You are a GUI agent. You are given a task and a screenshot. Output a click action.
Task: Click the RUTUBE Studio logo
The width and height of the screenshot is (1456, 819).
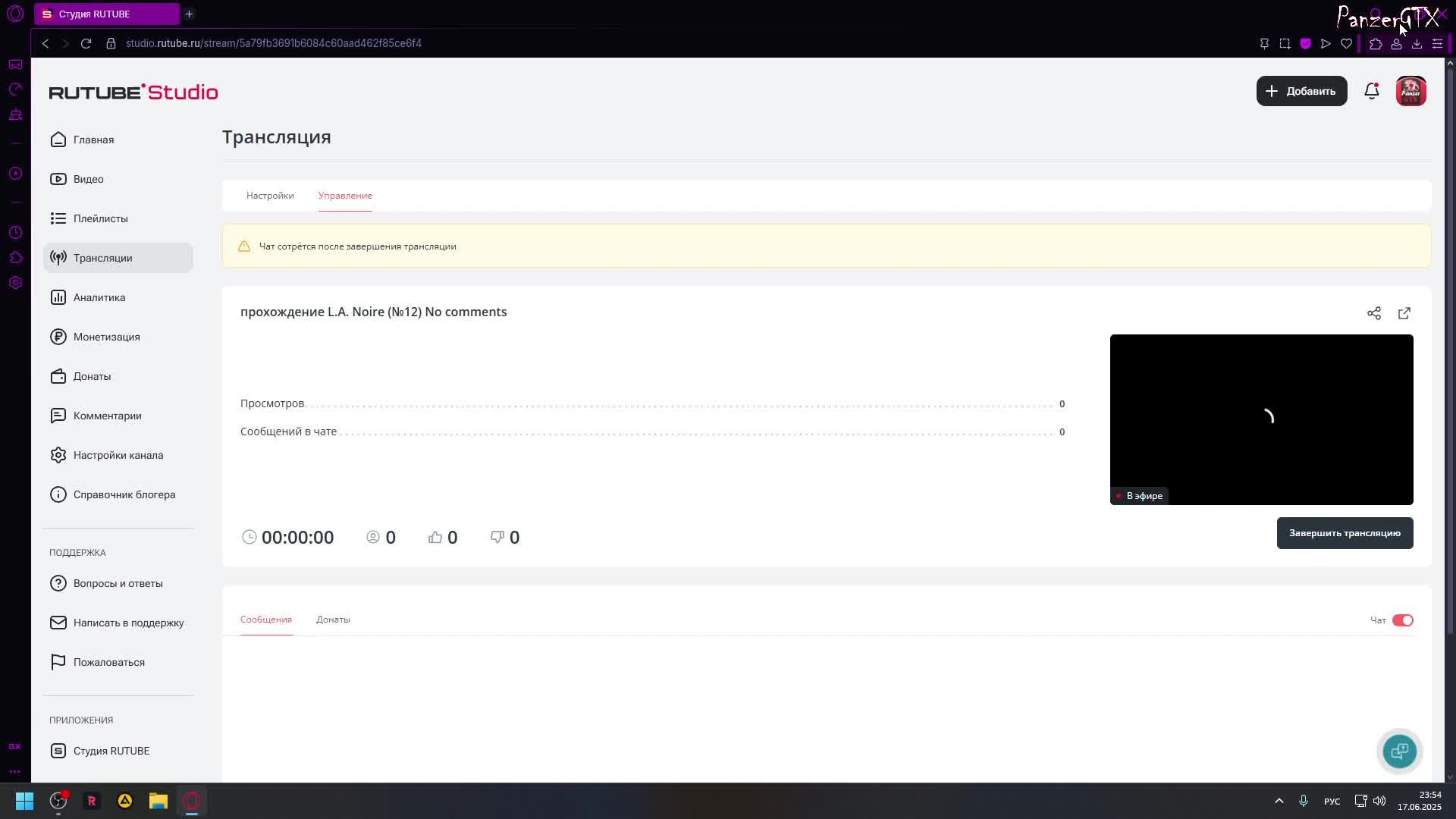(133, 92)
